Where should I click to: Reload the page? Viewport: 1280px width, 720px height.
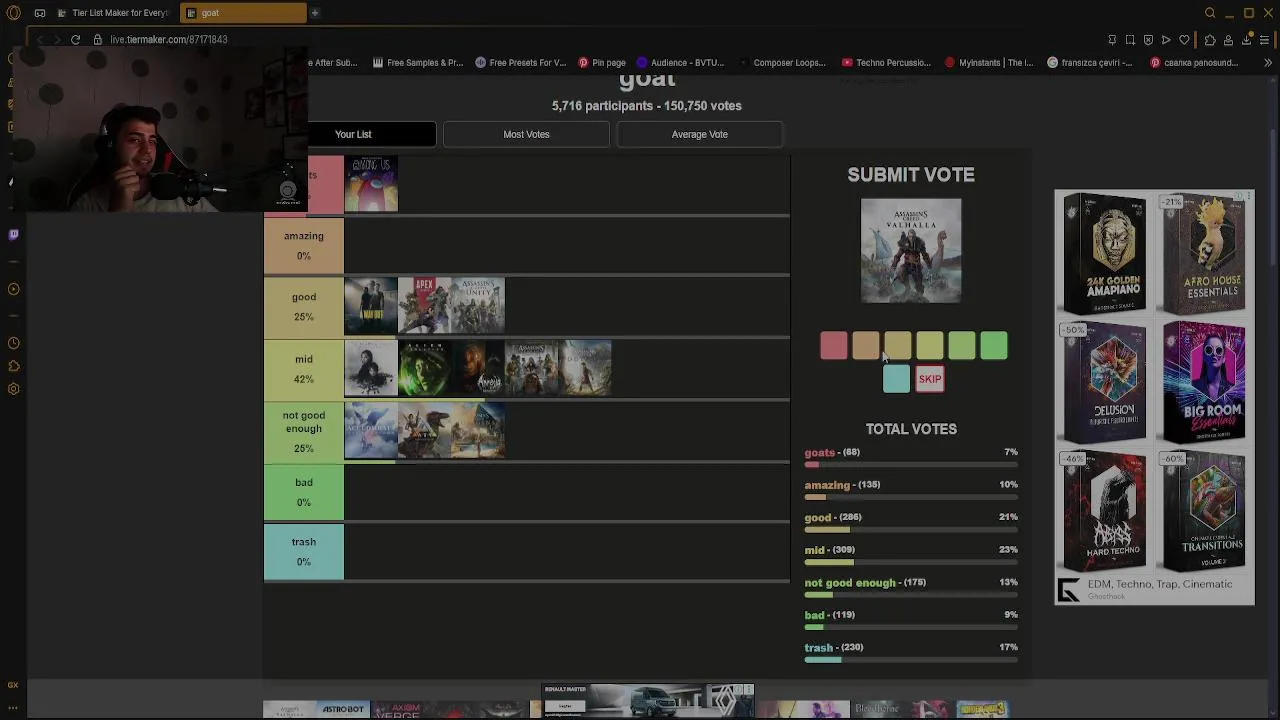[75, 39]
